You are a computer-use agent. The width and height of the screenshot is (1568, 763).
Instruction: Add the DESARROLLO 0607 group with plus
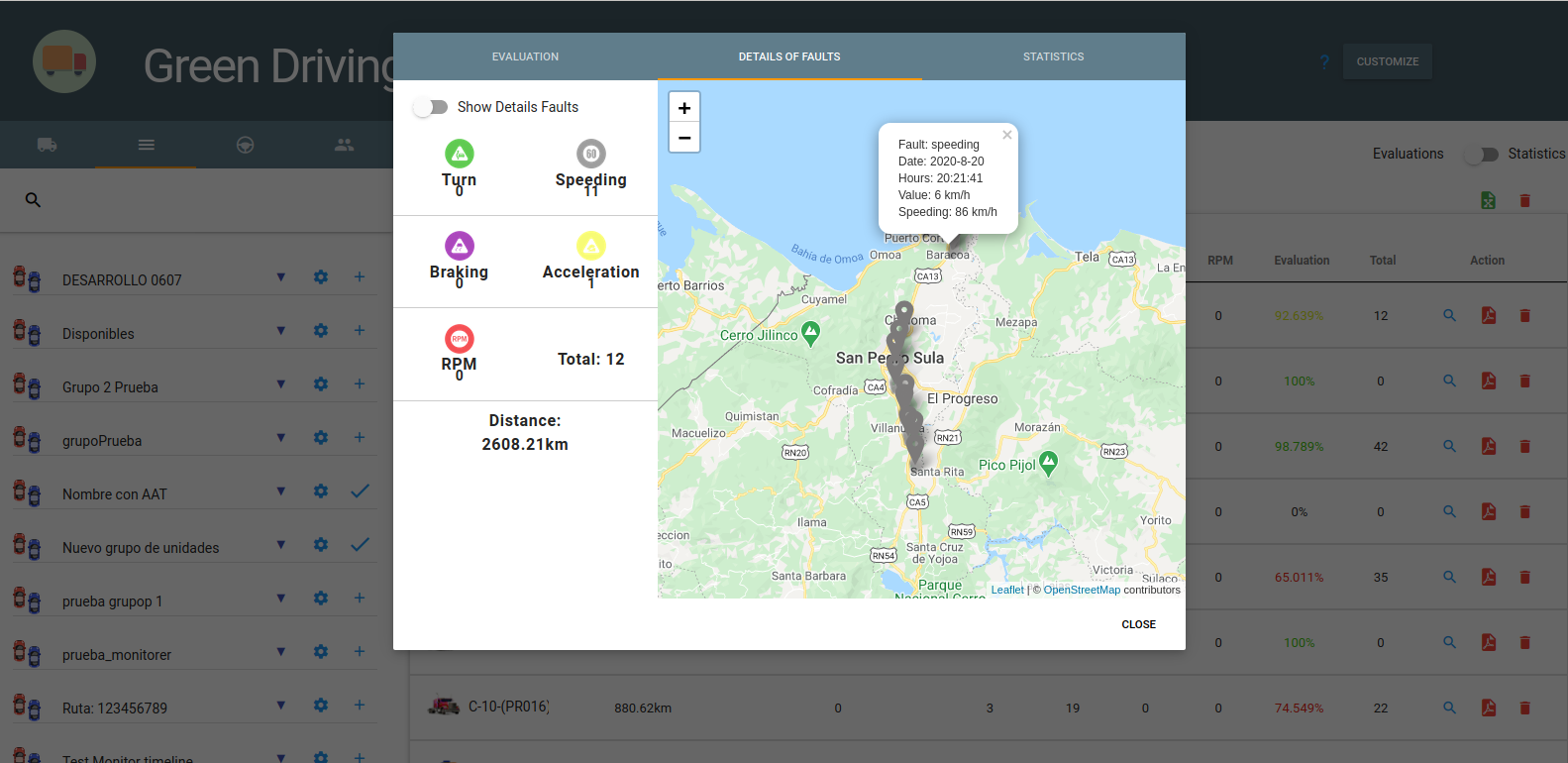pos(360,277)
